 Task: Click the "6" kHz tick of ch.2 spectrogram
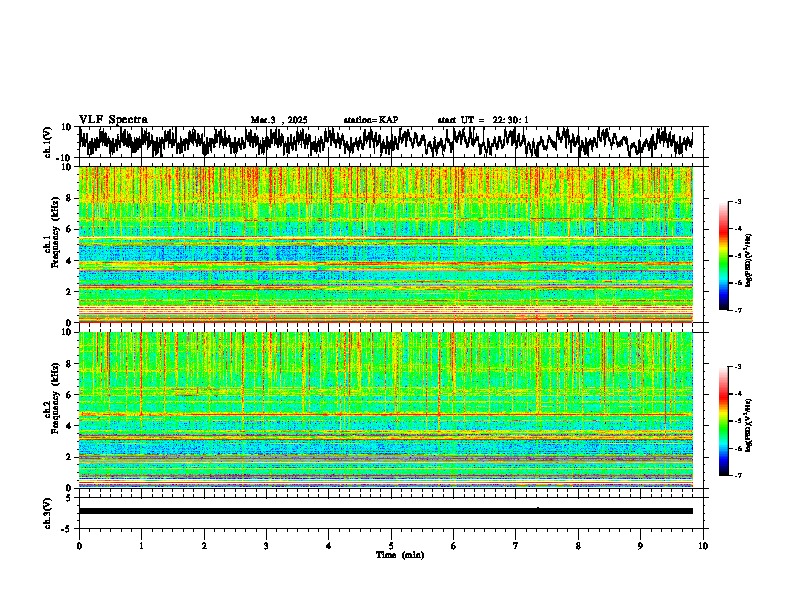[x=70, y=395]
